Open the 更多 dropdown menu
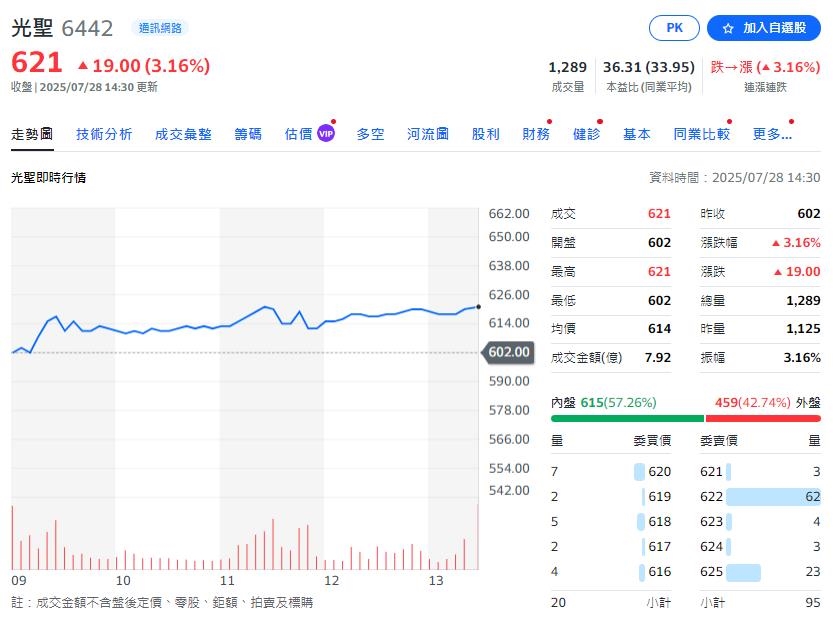 (x=772, y=134)
